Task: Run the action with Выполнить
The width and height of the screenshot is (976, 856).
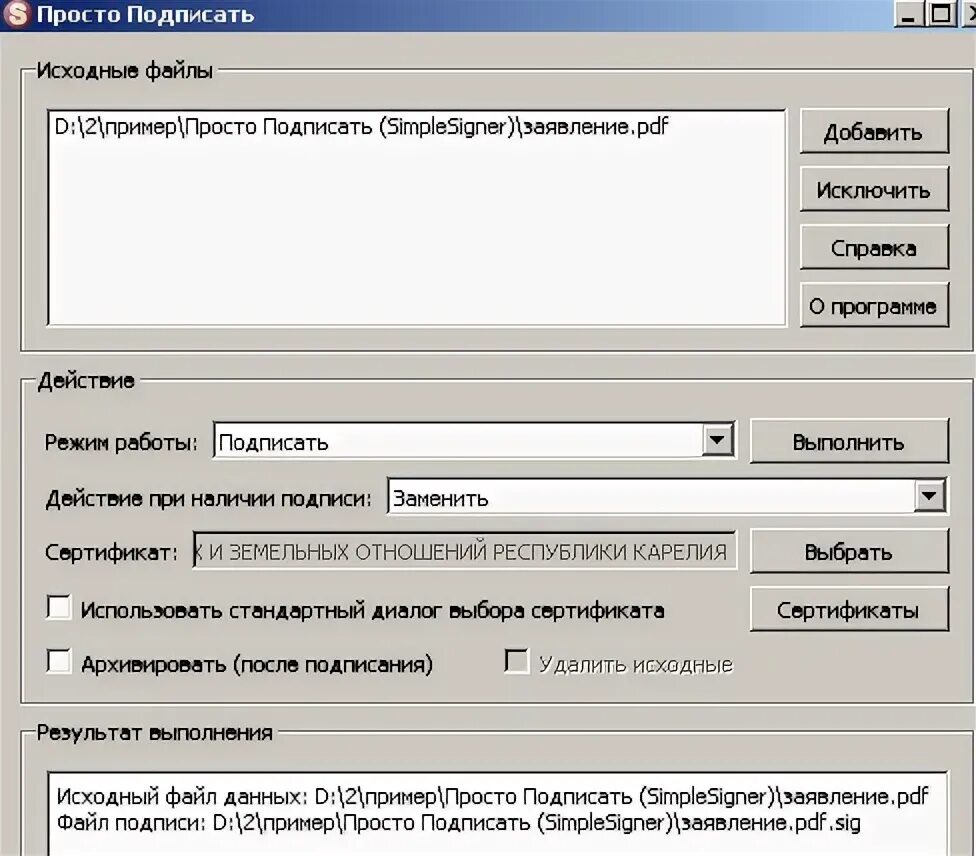Action: point(849,441)
